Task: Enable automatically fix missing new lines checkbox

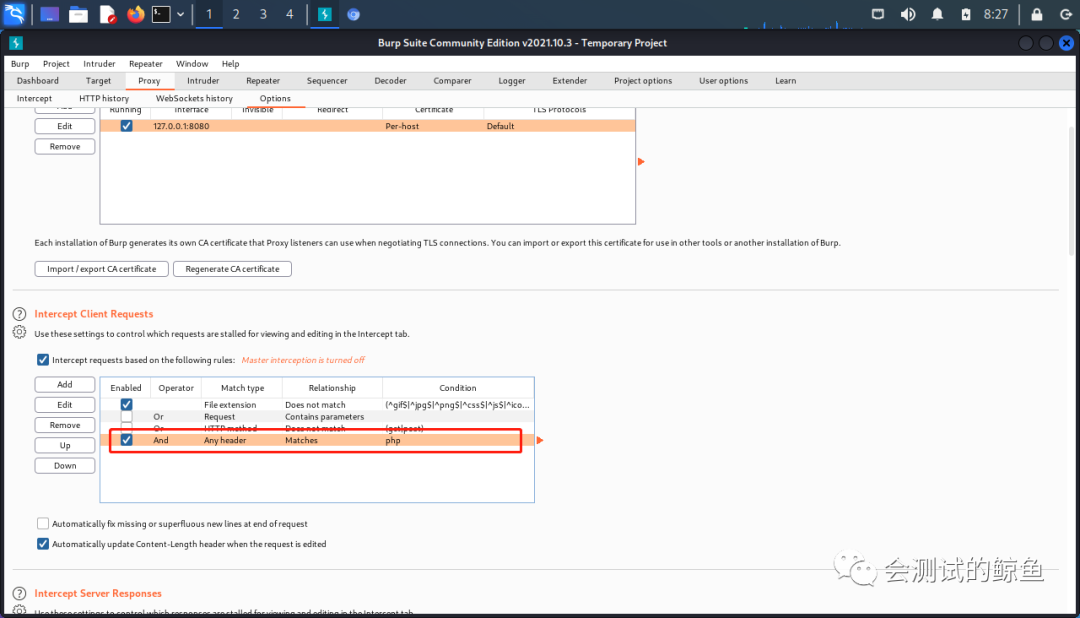Action: click(x=43, y=524)
